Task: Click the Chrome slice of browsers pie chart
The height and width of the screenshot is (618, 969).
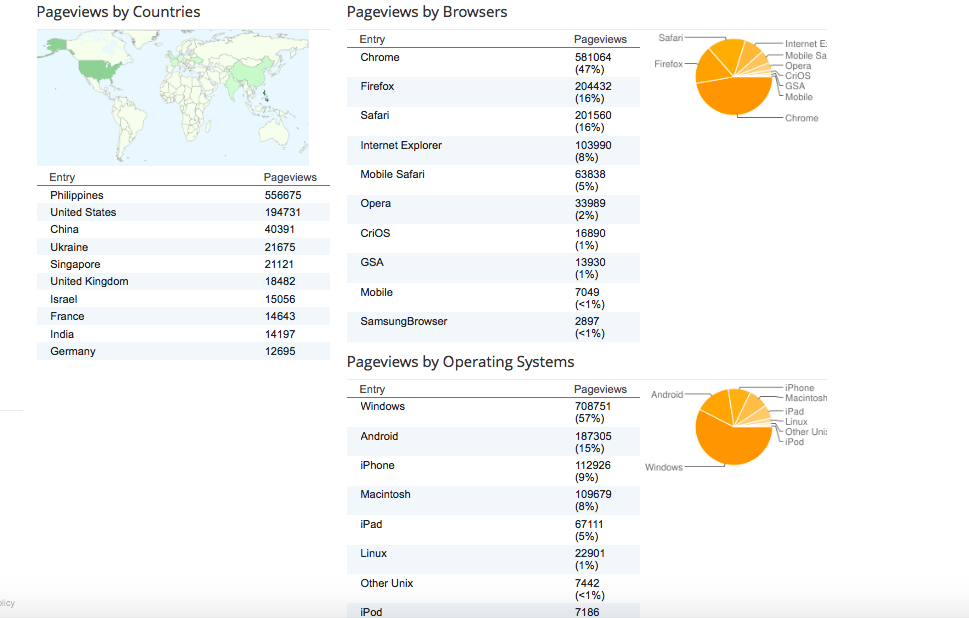Action: tap(734, 96)
